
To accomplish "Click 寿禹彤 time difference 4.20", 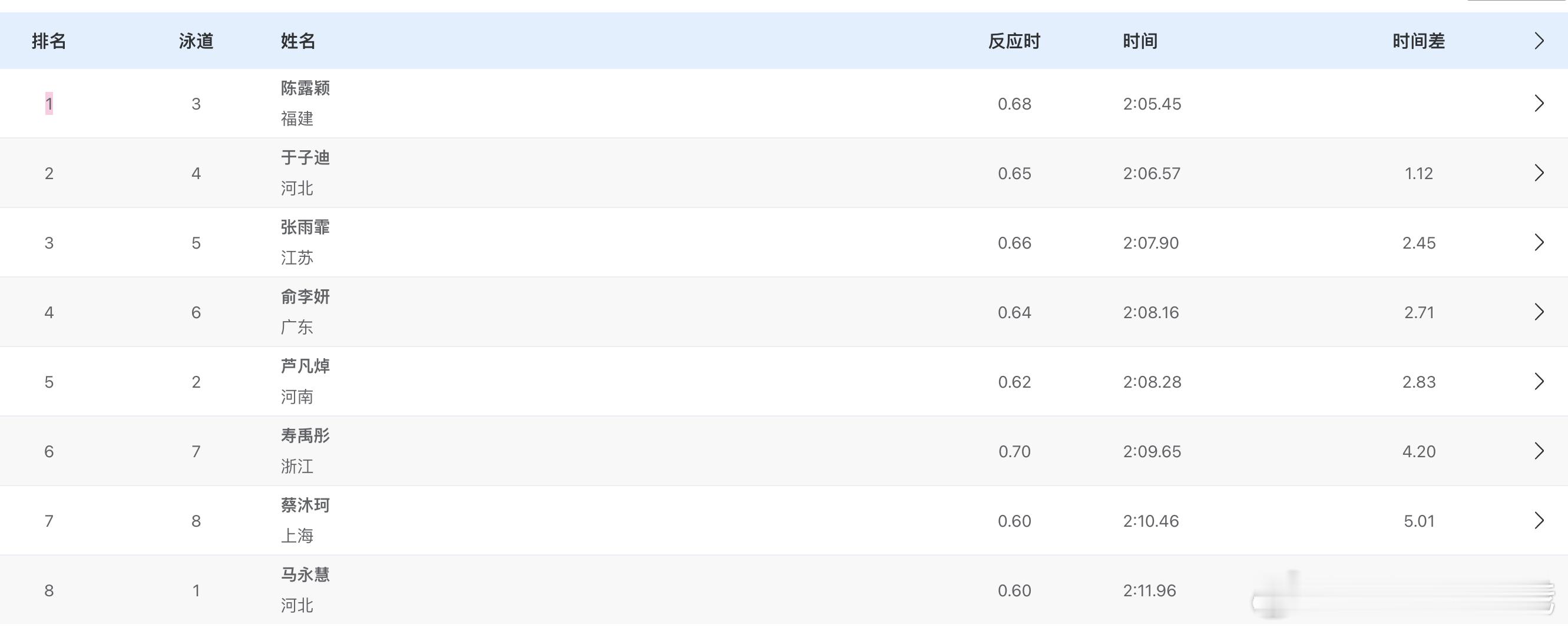I will tap(1418, 451).
